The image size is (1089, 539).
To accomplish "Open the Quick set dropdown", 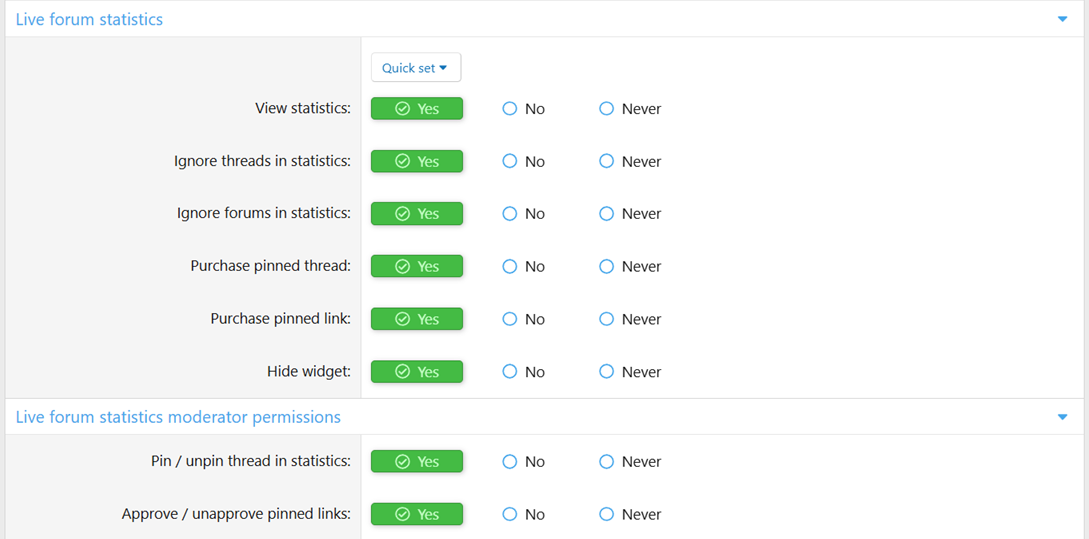I will (x=415, y=68).
